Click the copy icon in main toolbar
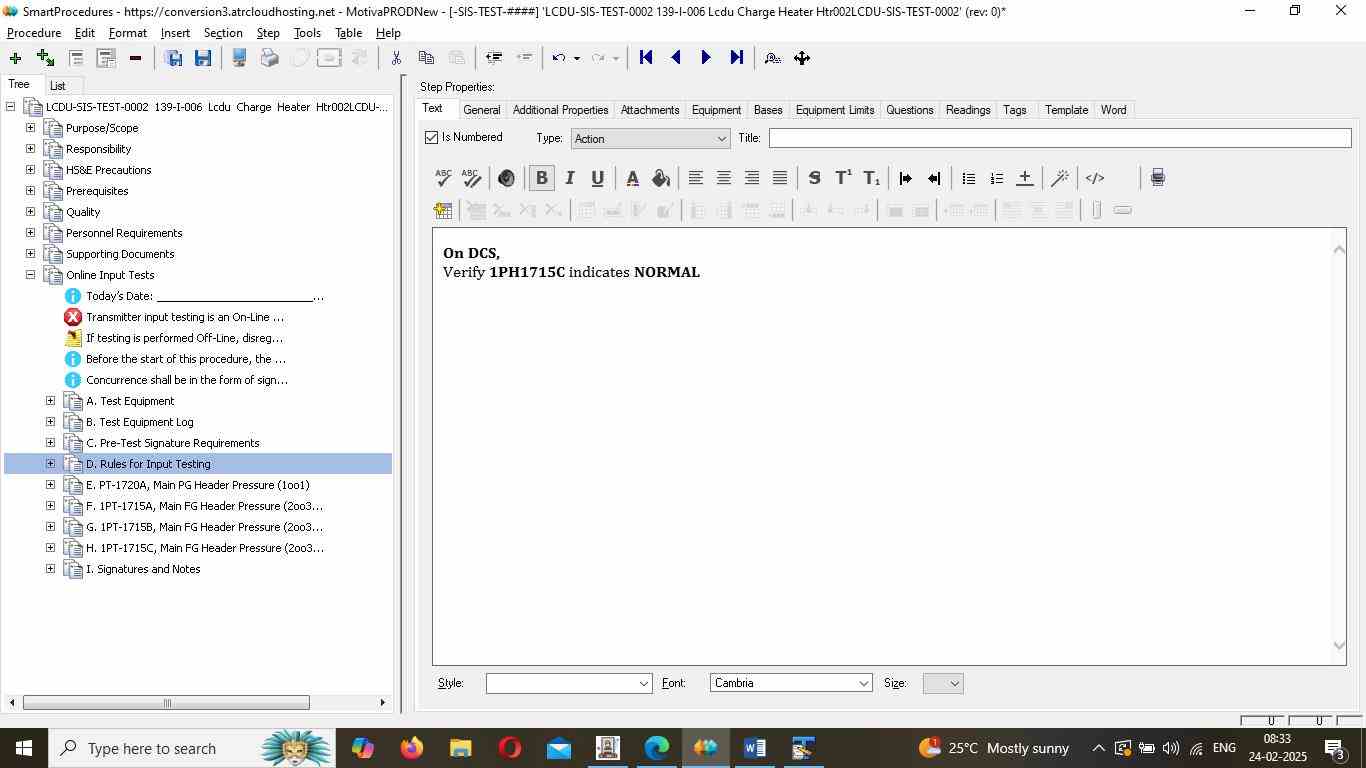 (x=426, y=58)
